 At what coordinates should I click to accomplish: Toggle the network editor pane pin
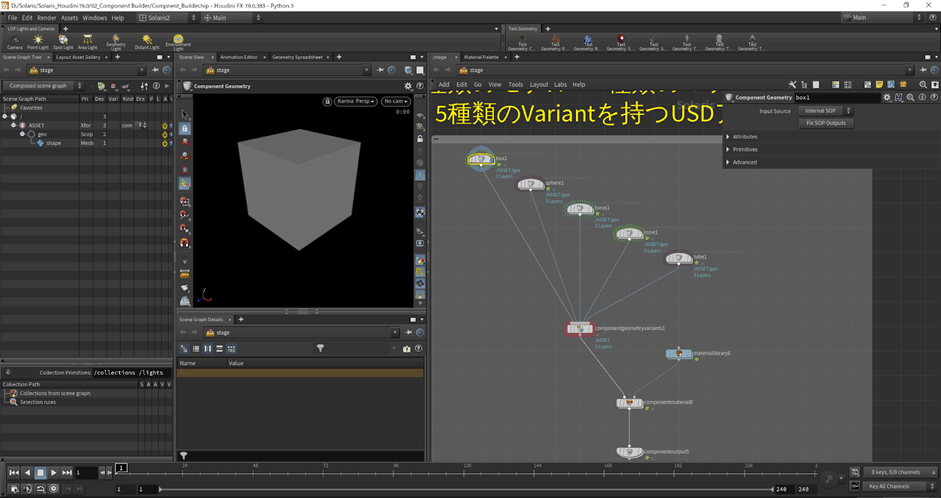click(x=922, y=70)
